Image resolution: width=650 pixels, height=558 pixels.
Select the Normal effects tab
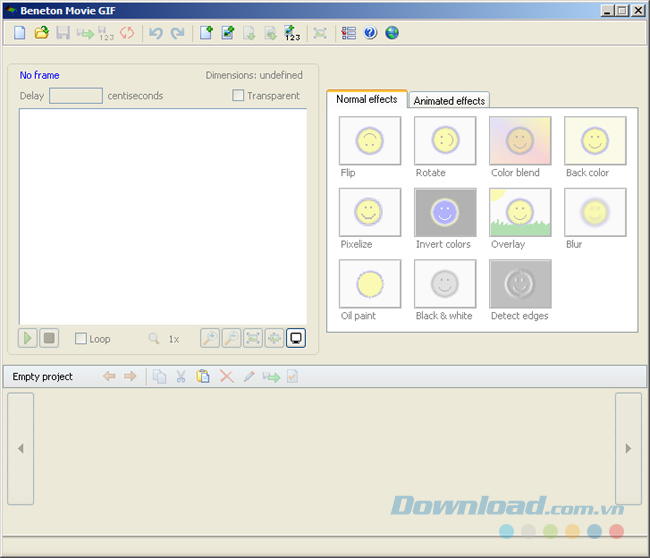(x=366, y=99)
